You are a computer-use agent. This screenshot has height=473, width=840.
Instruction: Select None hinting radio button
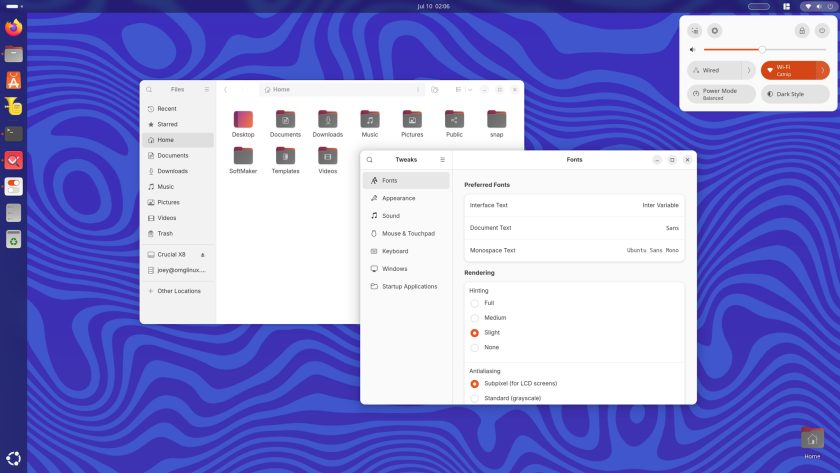click(475, 348)
